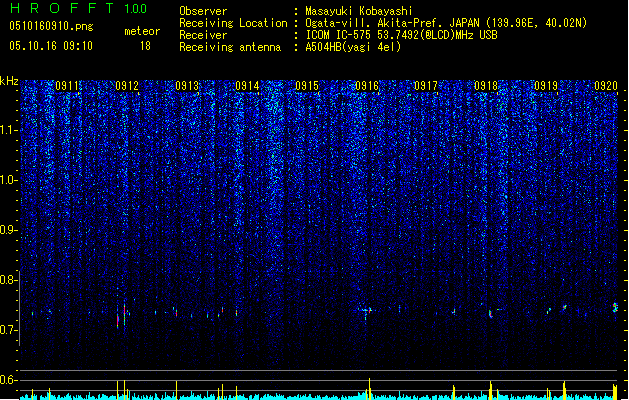Click the 1.0 kHz axis label
This screenshot has height=400, width=629.
(x=9, y=180)
